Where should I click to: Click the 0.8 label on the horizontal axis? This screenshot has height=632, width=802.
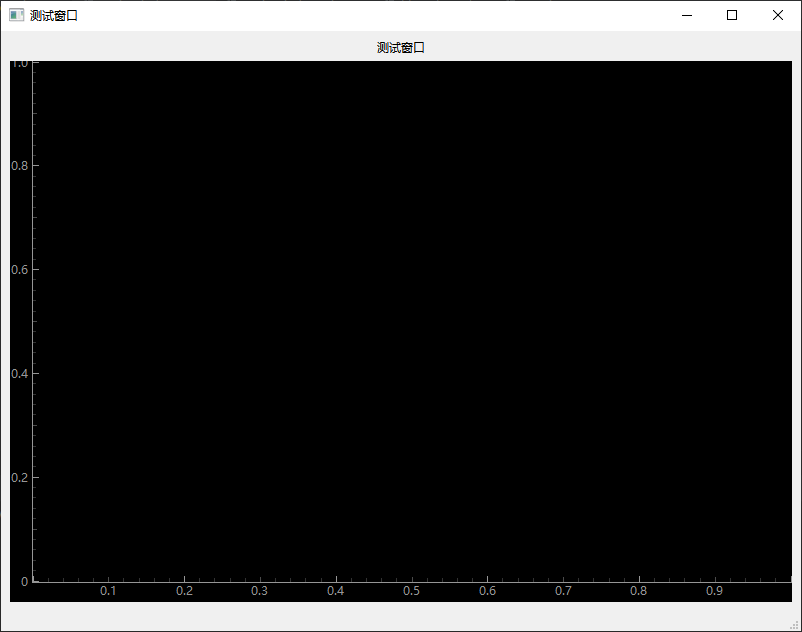tap(638, 591)
